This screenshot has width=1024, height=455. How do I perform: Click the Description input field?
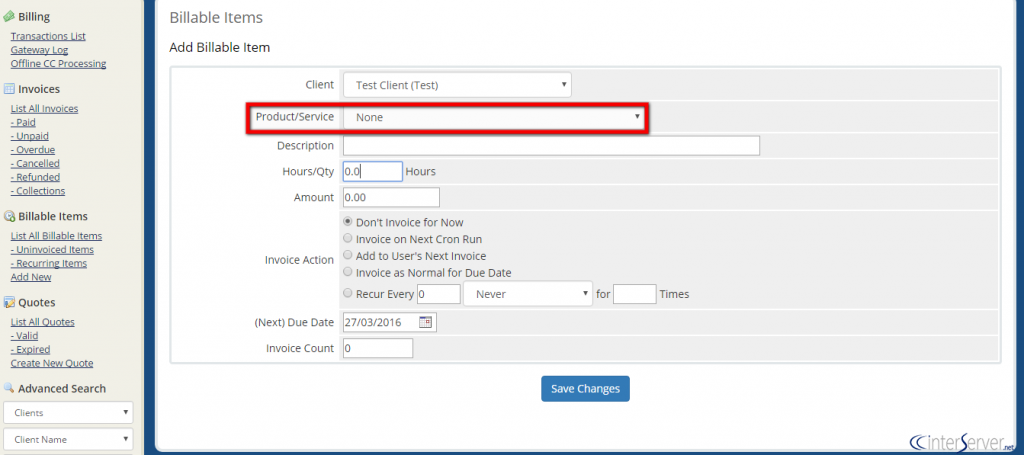pos(551,146)
